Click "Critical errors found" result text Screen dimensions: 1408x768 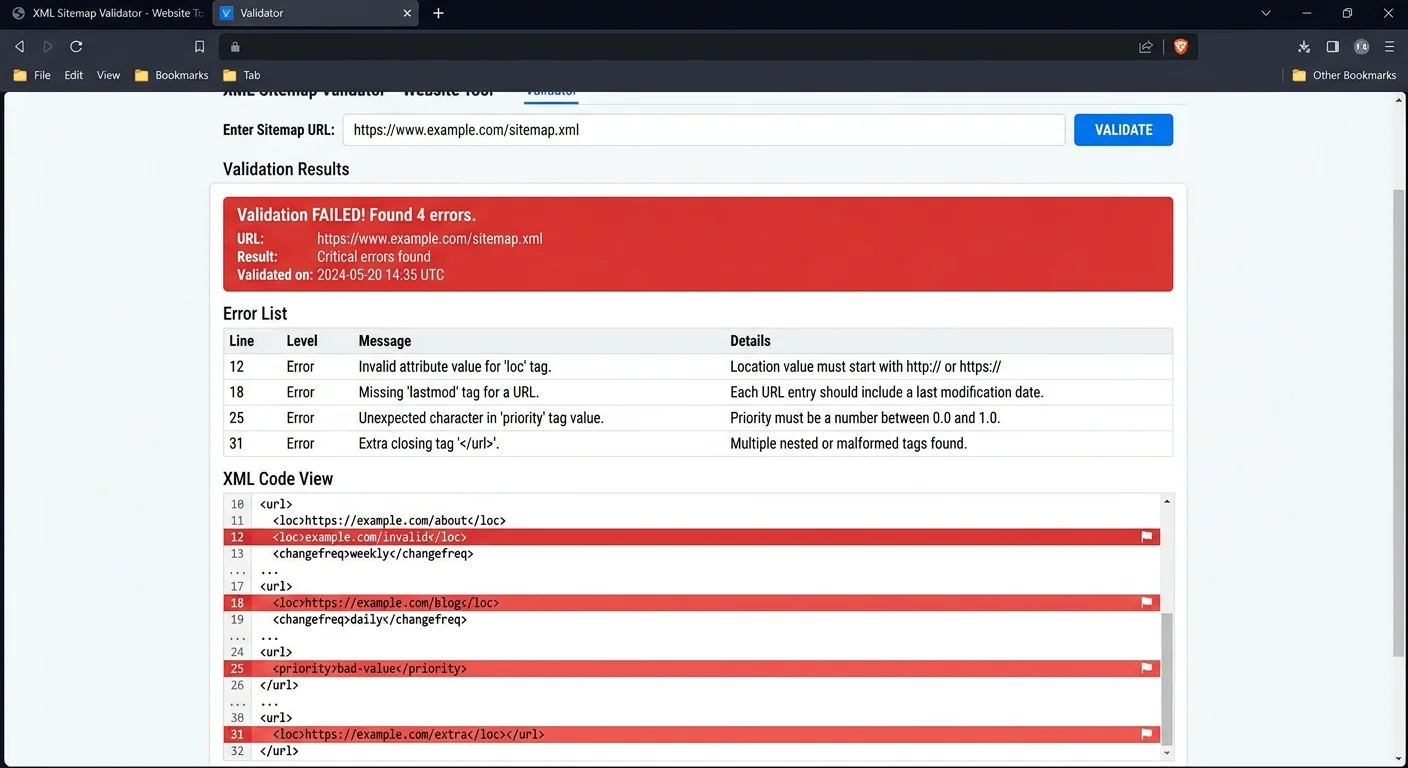click(374, 256)
